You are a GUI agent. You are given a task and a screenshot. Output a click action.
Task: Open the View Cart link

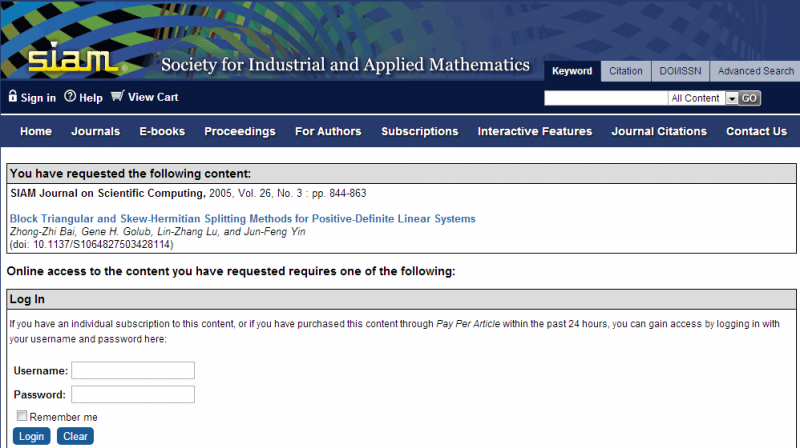tap(153, 97)
